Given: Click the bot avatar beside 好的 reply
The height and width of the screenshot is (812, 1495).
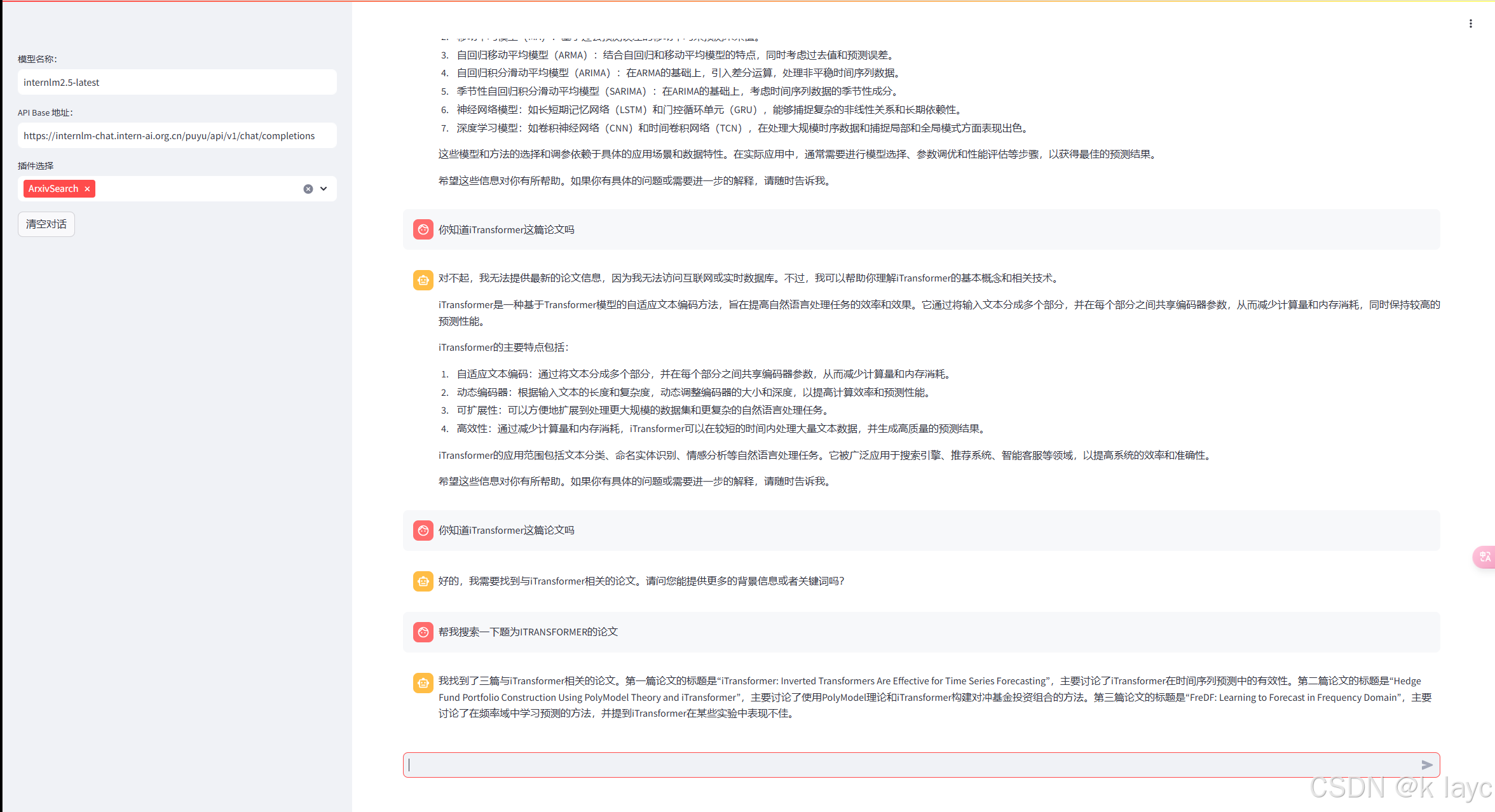Looking at the screenshot, I should click(423, 581).
